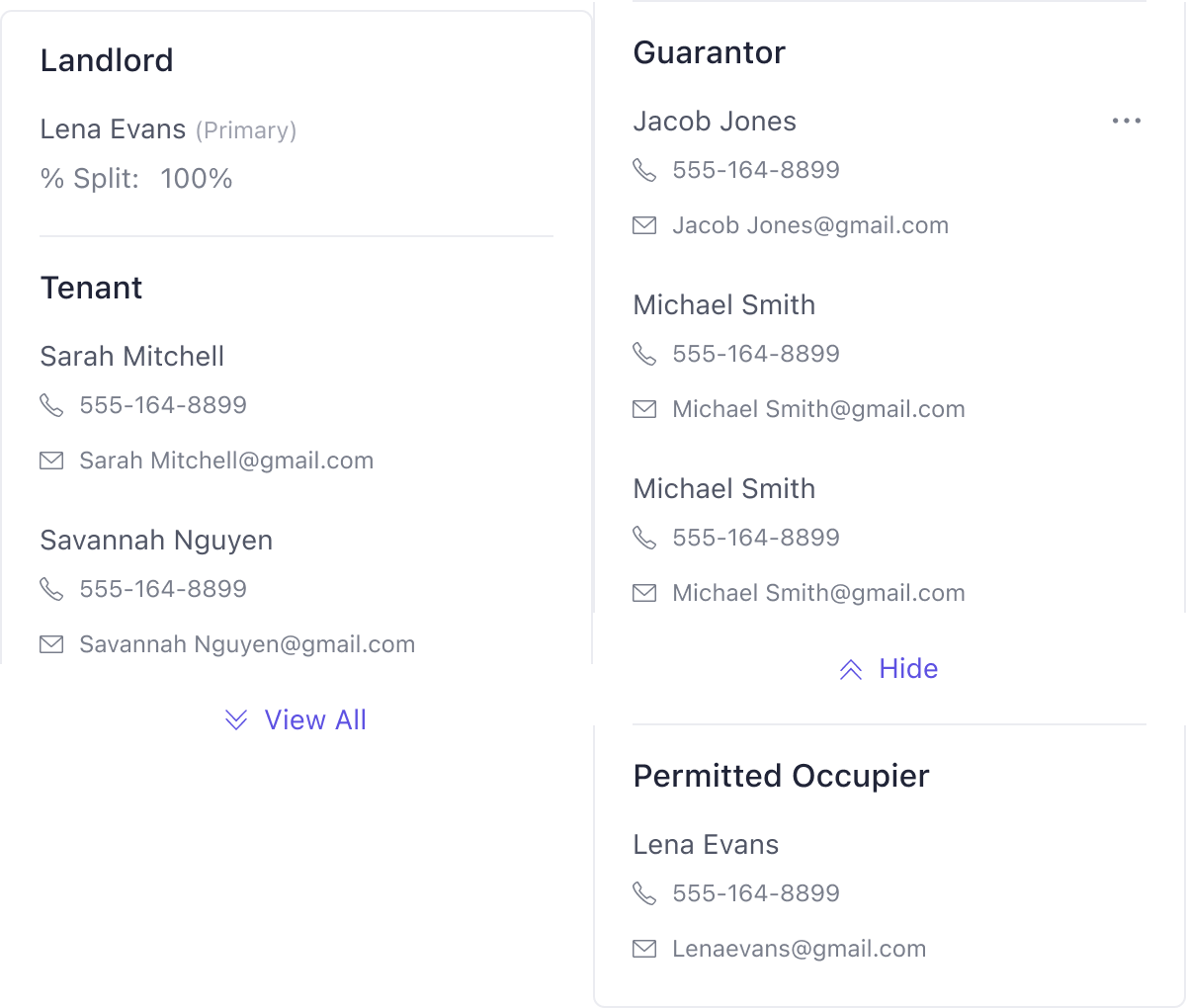Click email icon beside Sarah Mitchell@gmail.com
This screenshot has height=1008, width=1186.
(x=51, y=461)
